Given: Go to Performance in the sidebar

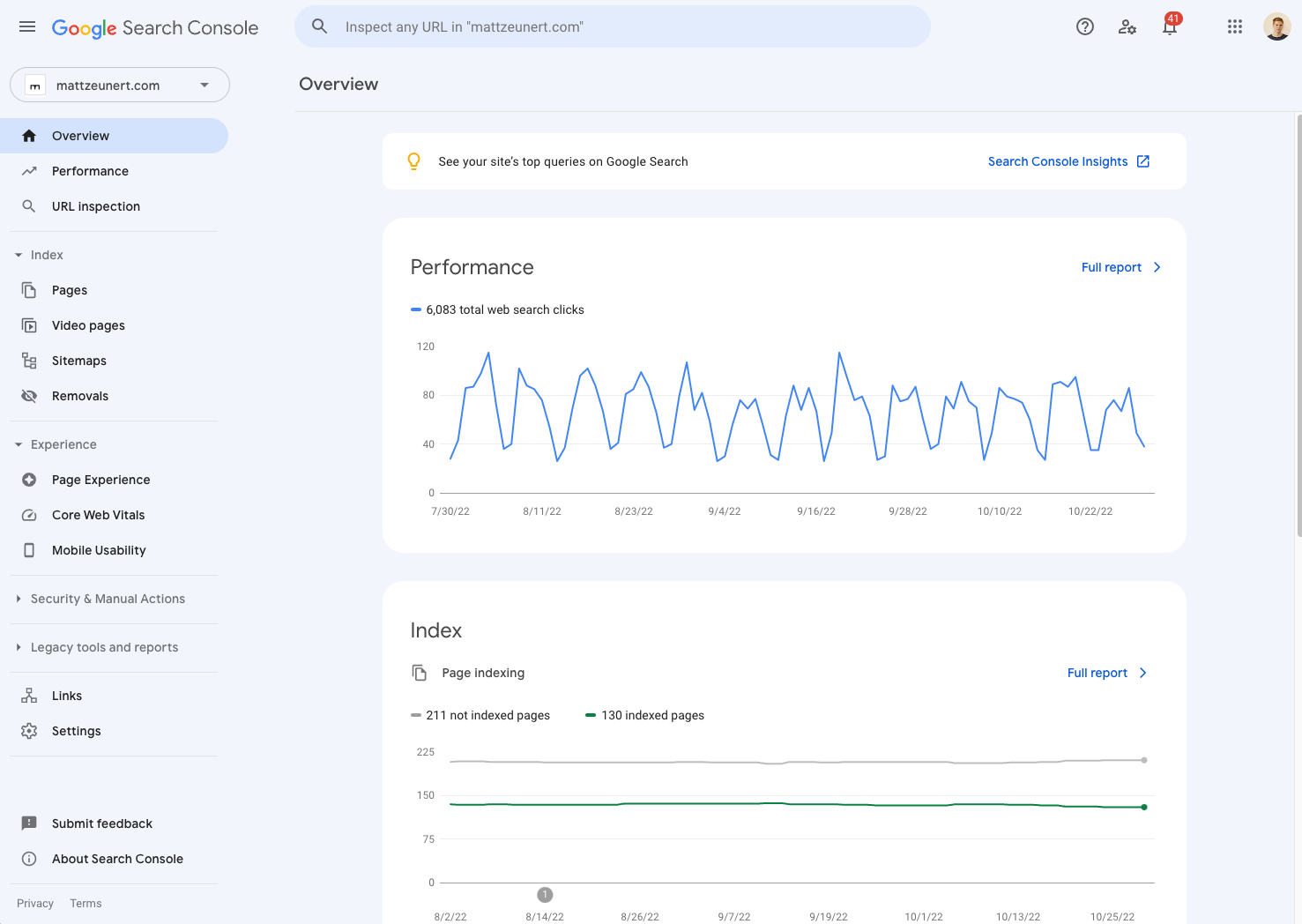Looking at the screenshot, I should [x=115, y=171].
